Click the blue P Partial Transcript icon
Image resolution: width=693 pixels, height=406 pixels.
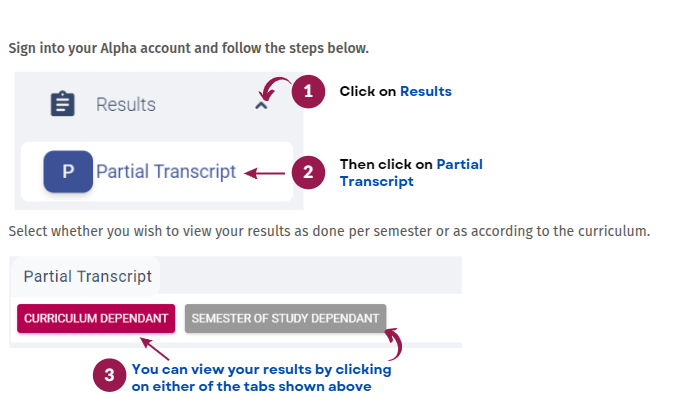point(68,171)
